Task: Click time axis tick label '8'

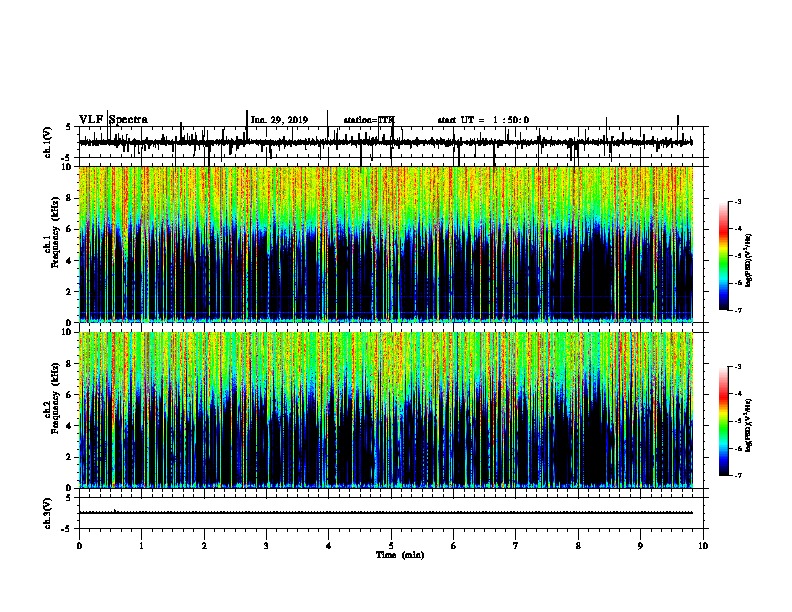Action: (578, 546)
